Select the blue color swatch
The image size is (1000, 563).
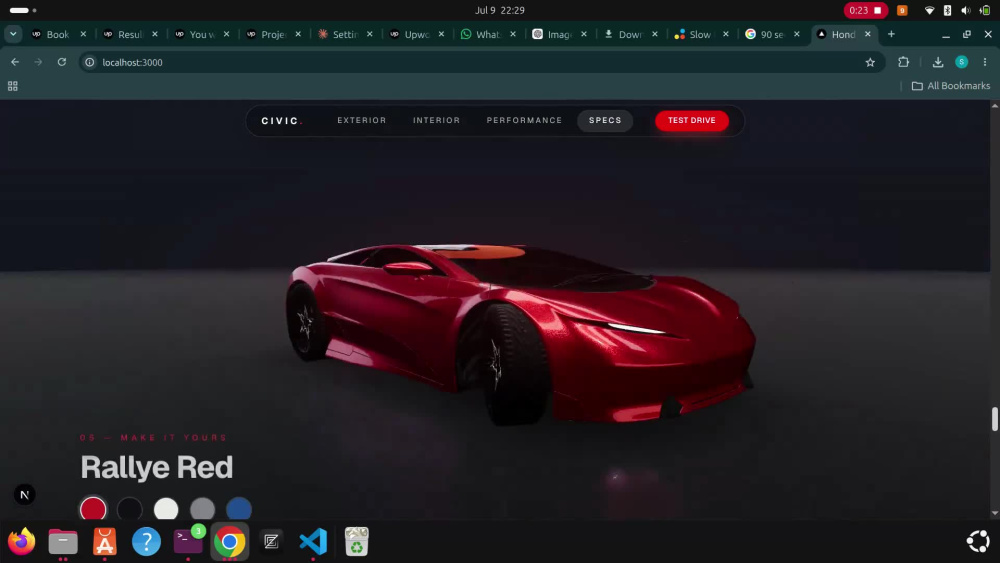click(x=239, y=509)
